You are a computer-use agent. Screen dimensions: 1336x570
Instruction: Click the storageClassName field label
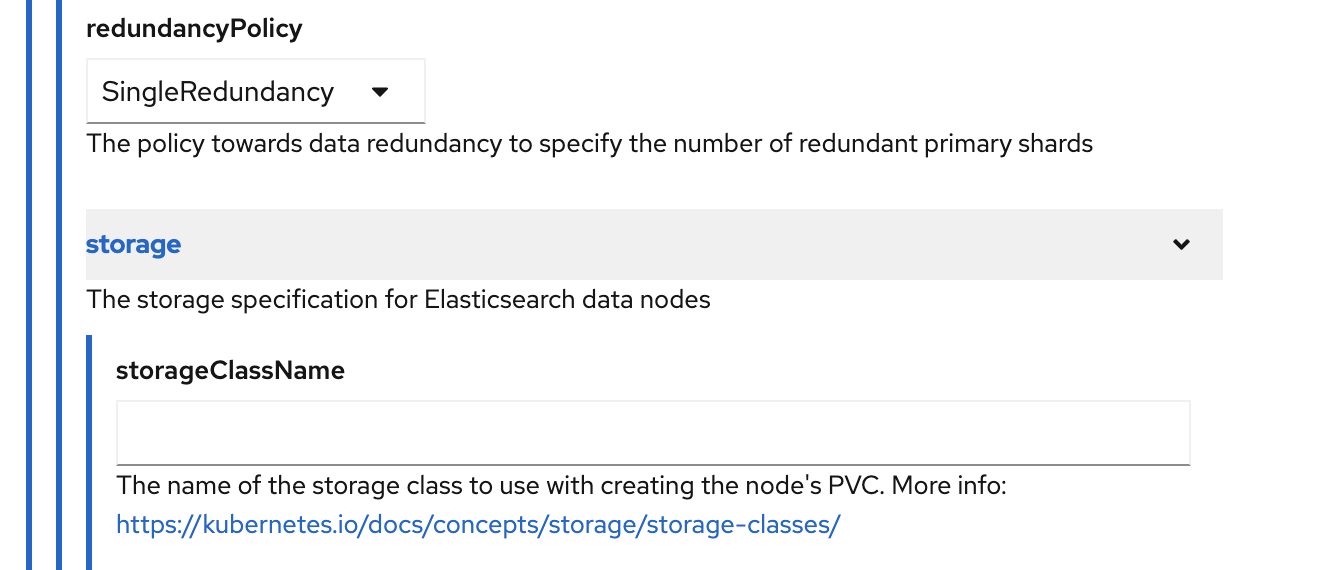230,370
